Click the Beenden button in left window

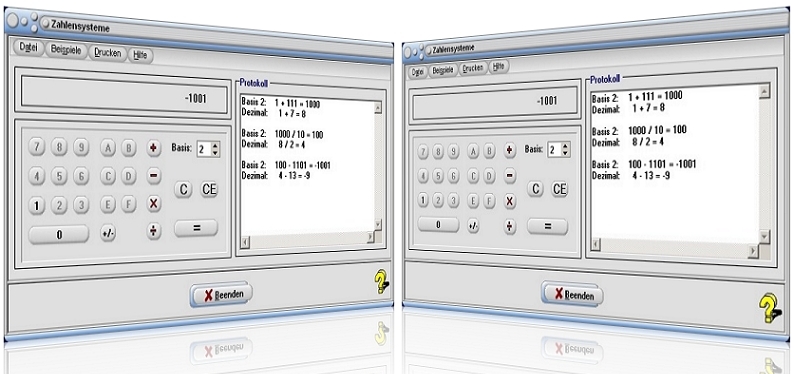[x=222, y=295]
